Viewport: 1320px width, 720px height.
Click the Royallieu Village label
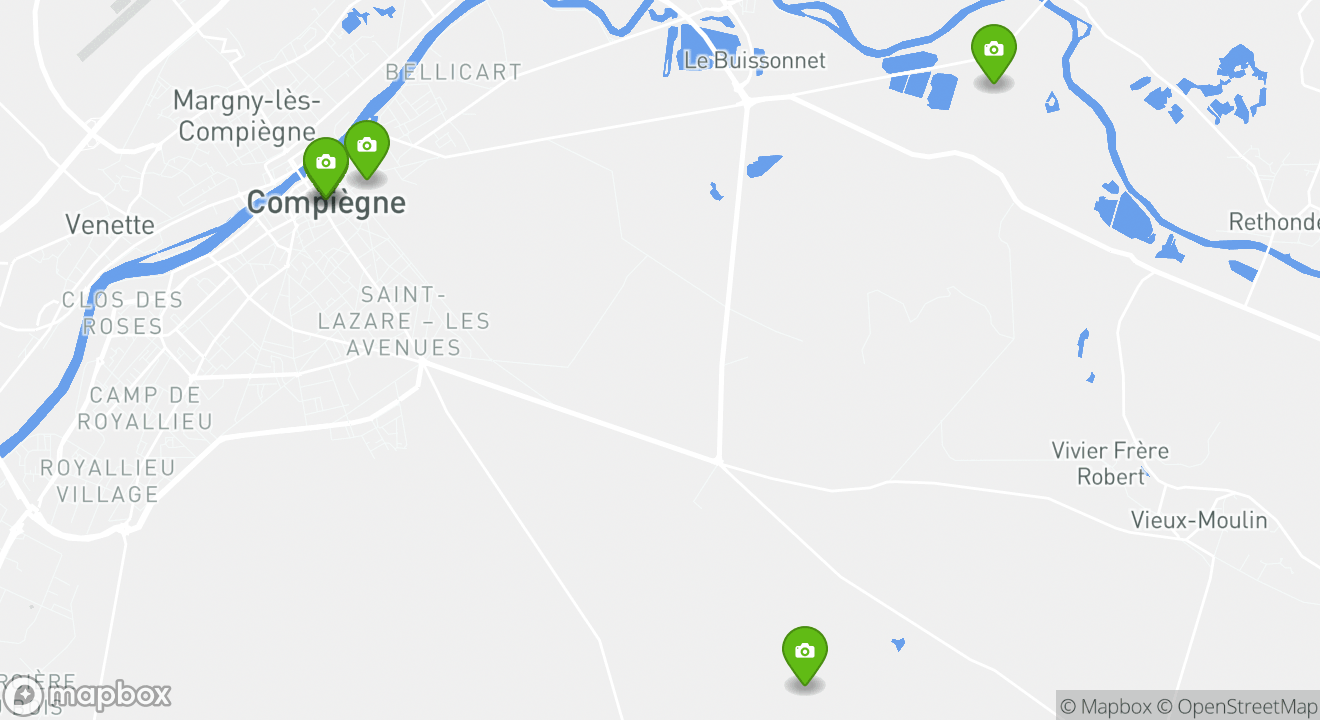click(x=108, y=481)
